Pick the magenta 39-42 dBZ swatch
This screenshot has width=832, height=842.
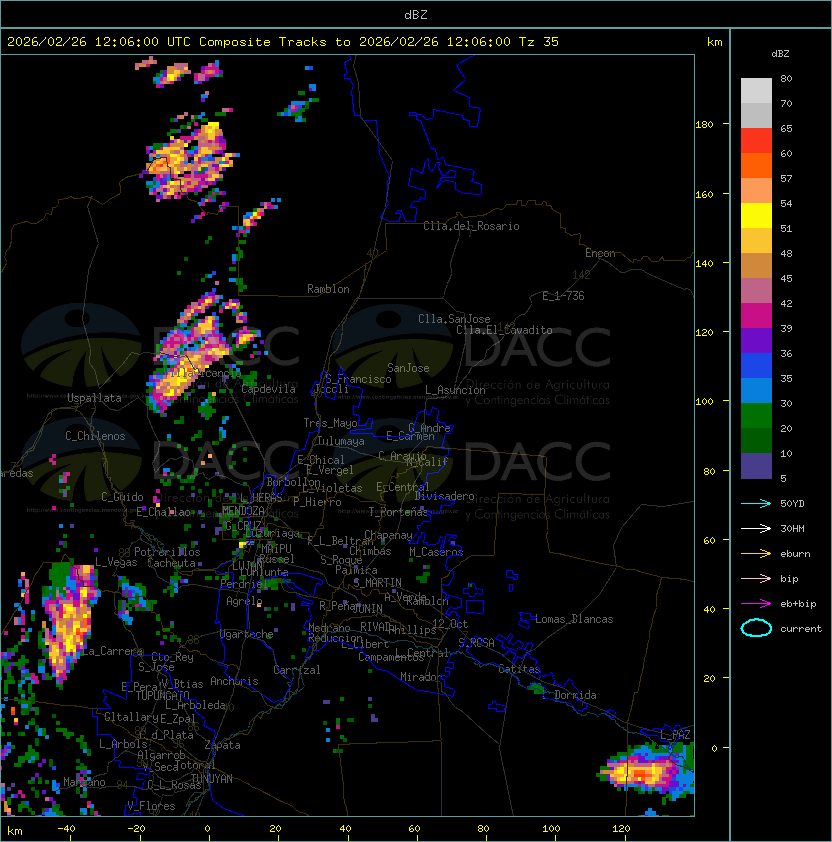coord(756,316)
